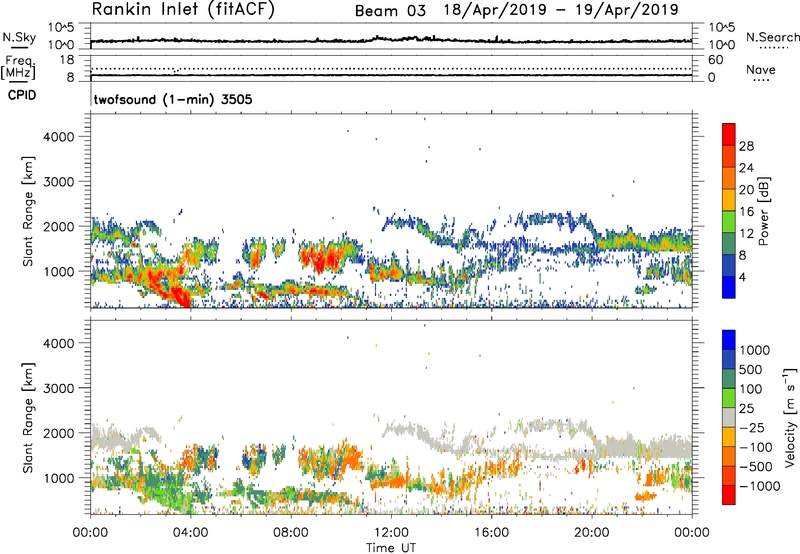The image size is (800, 554).
Task: Click the 'N.Search' legend label
Action: pos(772,37)
